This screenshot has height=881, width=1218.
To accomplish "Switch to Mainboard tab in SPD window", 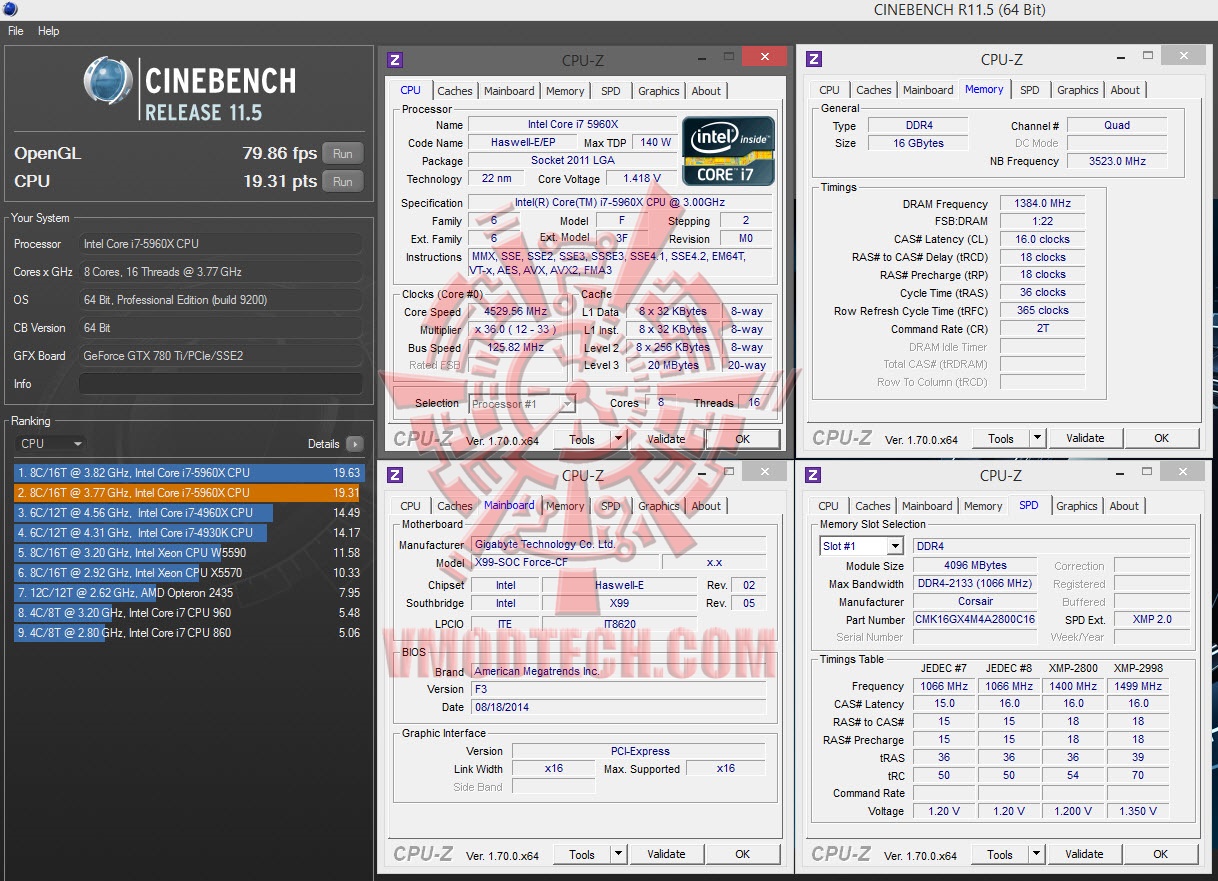I will coord(927,506).
